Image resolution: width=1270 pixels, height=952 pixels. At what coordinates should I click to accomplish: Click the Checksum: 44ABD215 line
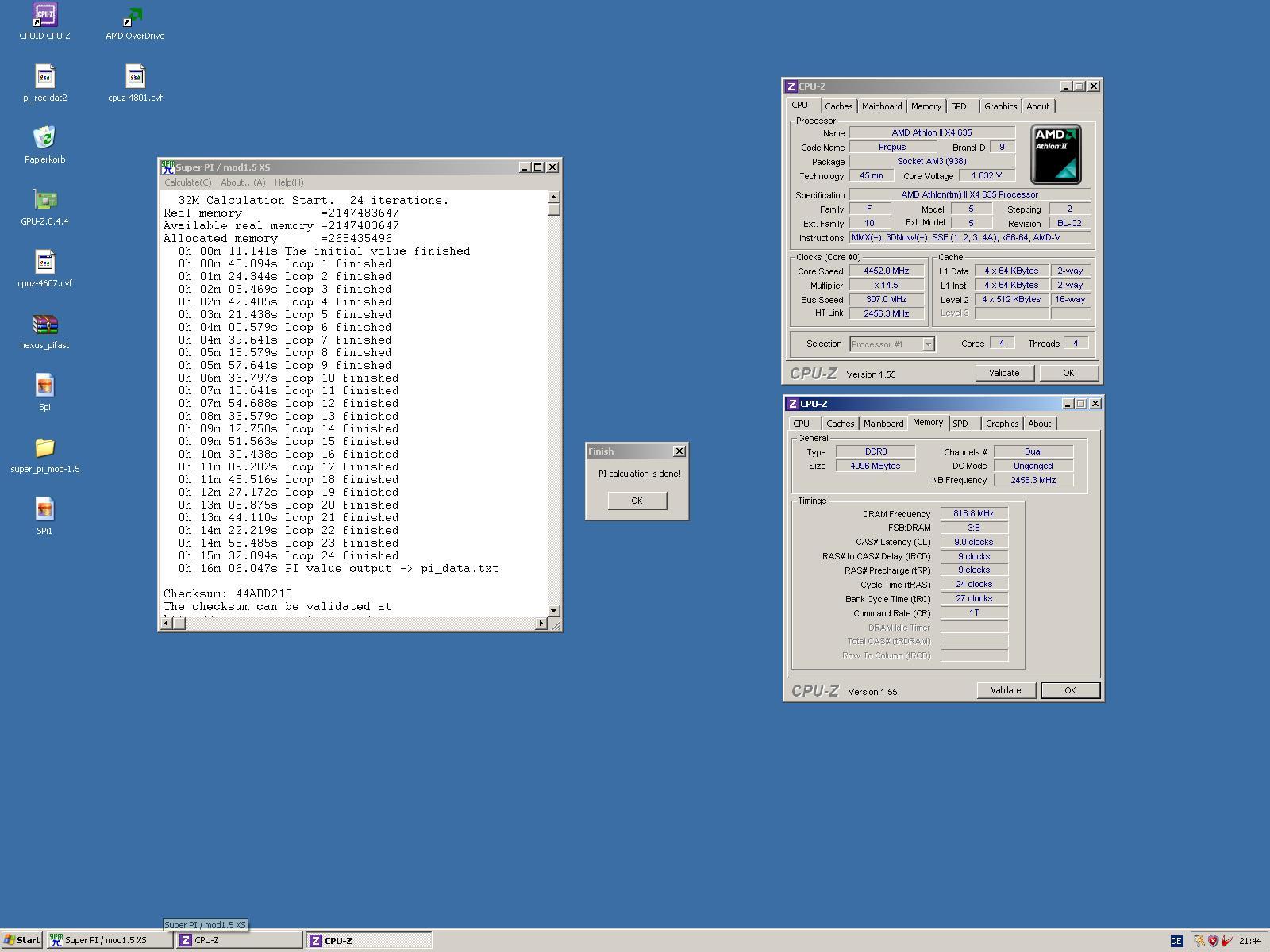pyautogui.click(x=228, y=593)
